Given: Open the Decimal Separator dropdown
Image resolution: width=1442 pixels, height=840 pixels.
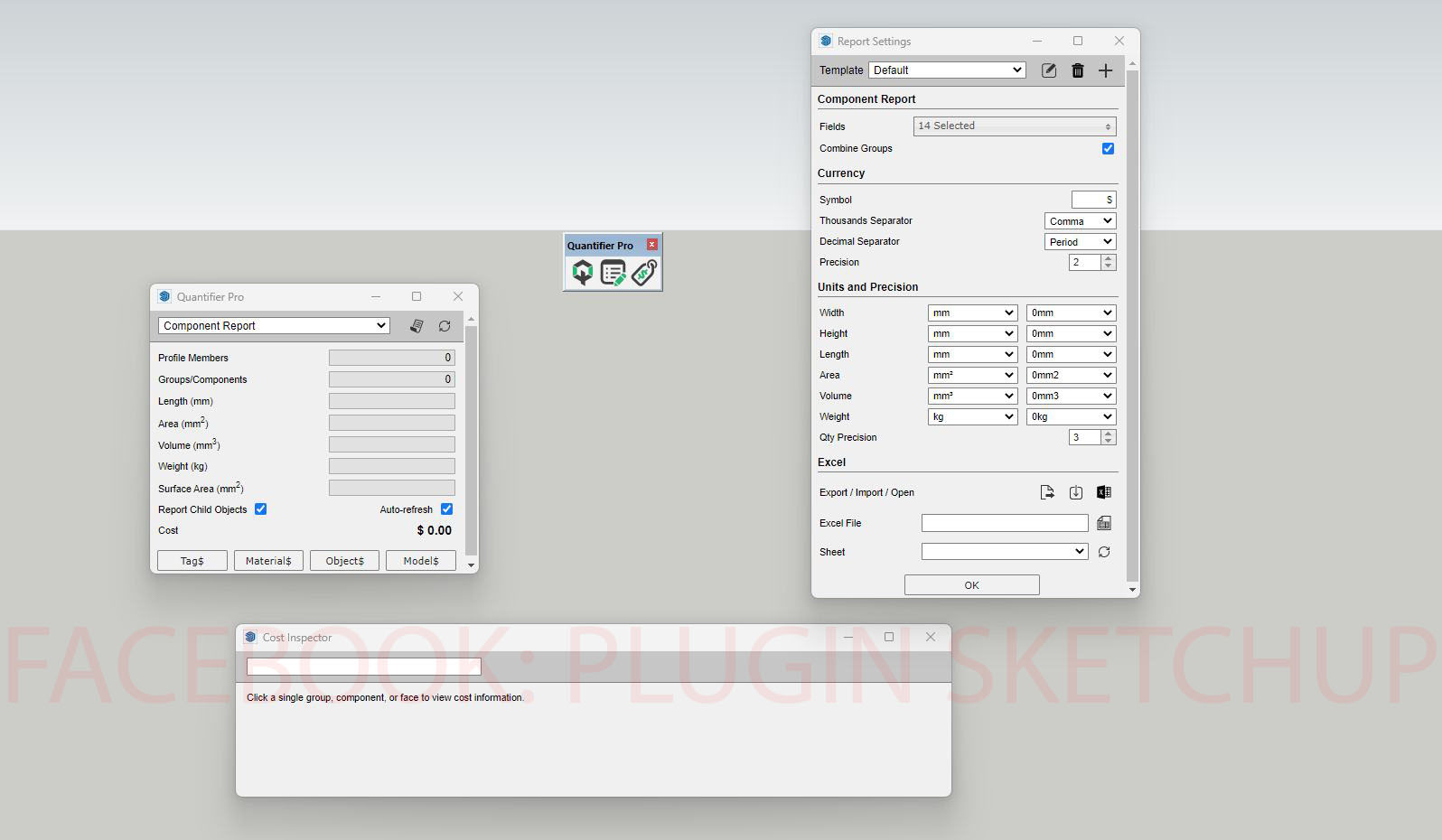Looking at the screenshot, I should coord(1081,242).
